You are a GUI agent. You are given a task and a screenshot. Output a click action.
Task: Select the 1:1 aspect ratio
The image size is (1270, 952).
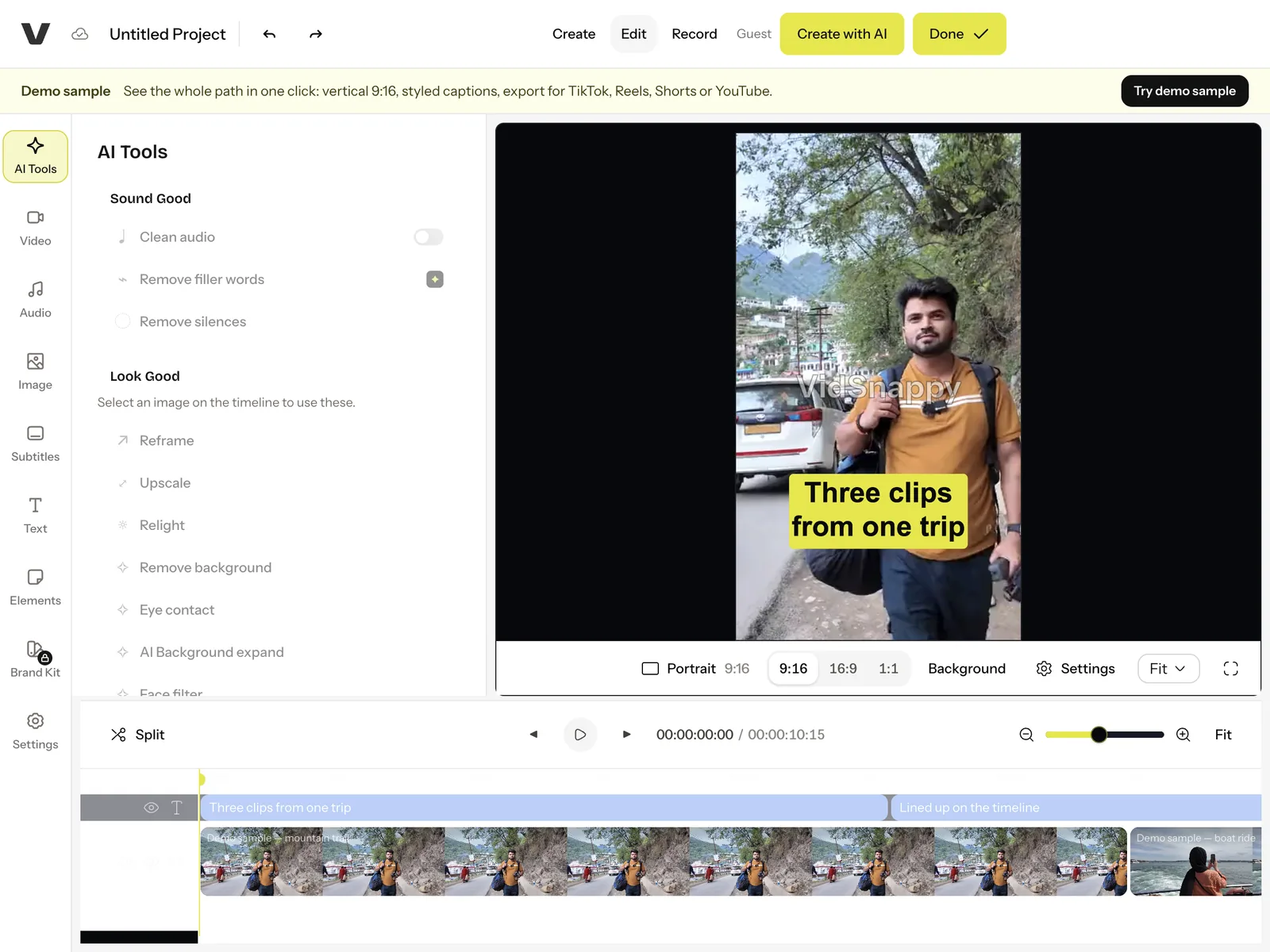coord(888,669)
